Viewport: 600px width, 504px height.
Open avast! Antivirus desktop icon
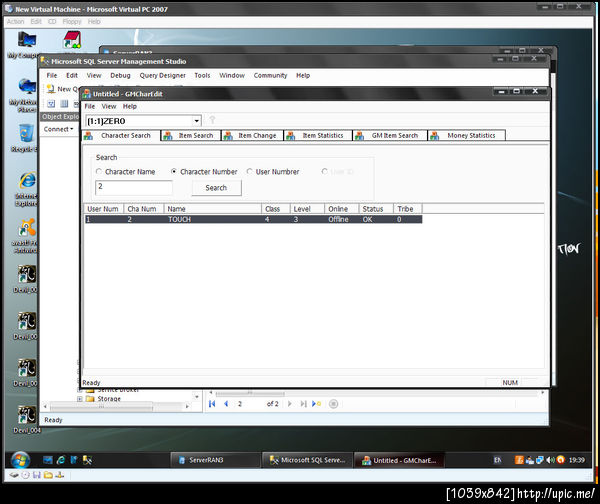[x=25, y=237]
